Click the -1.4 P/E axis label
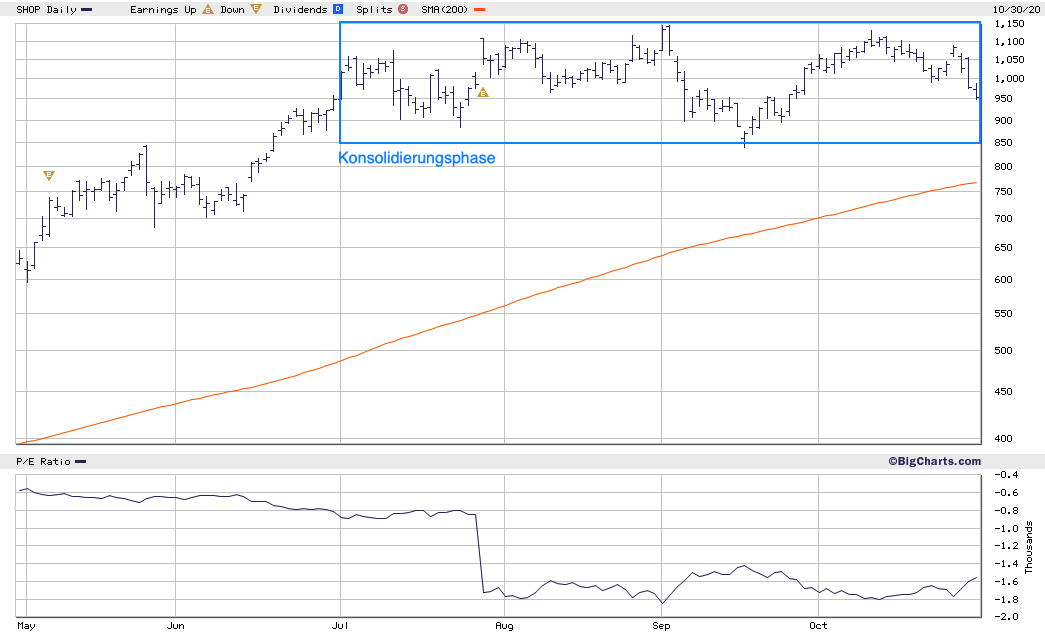This screenshot has height=635, width=1045. click(x=1006, y=564)
